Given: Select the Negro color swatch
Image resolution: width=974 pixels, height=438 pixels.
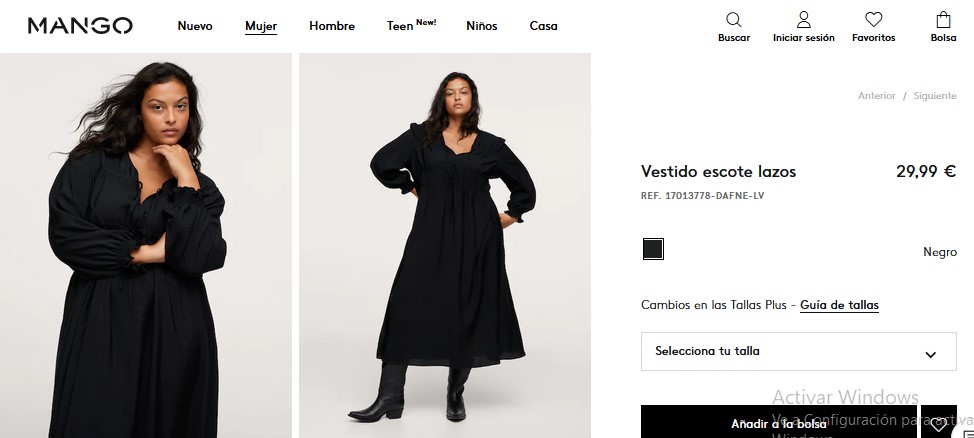Looking at the screenshot, I should [653, 249].
